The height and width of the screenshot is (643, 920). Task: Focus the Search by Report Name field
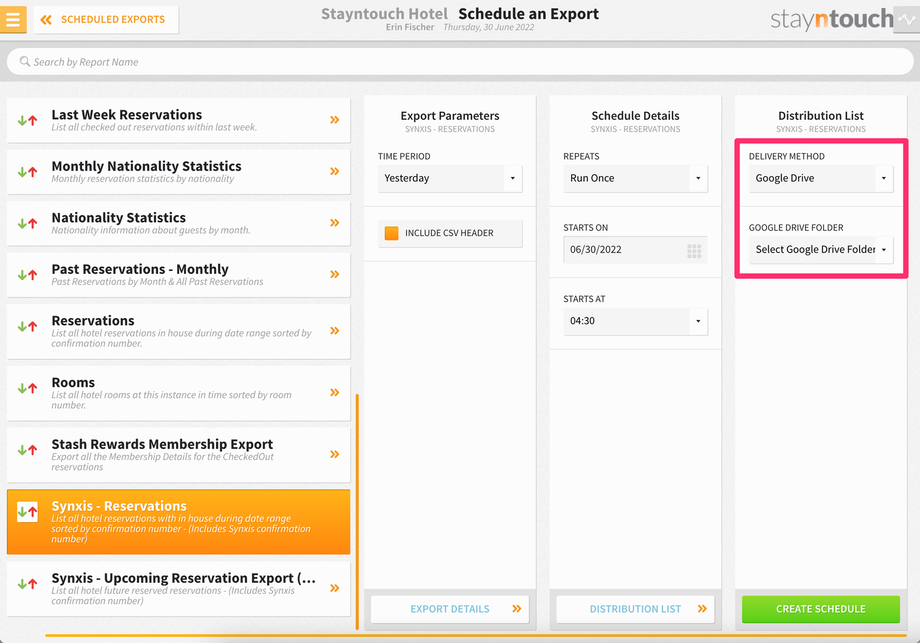(x=460, y=62)
